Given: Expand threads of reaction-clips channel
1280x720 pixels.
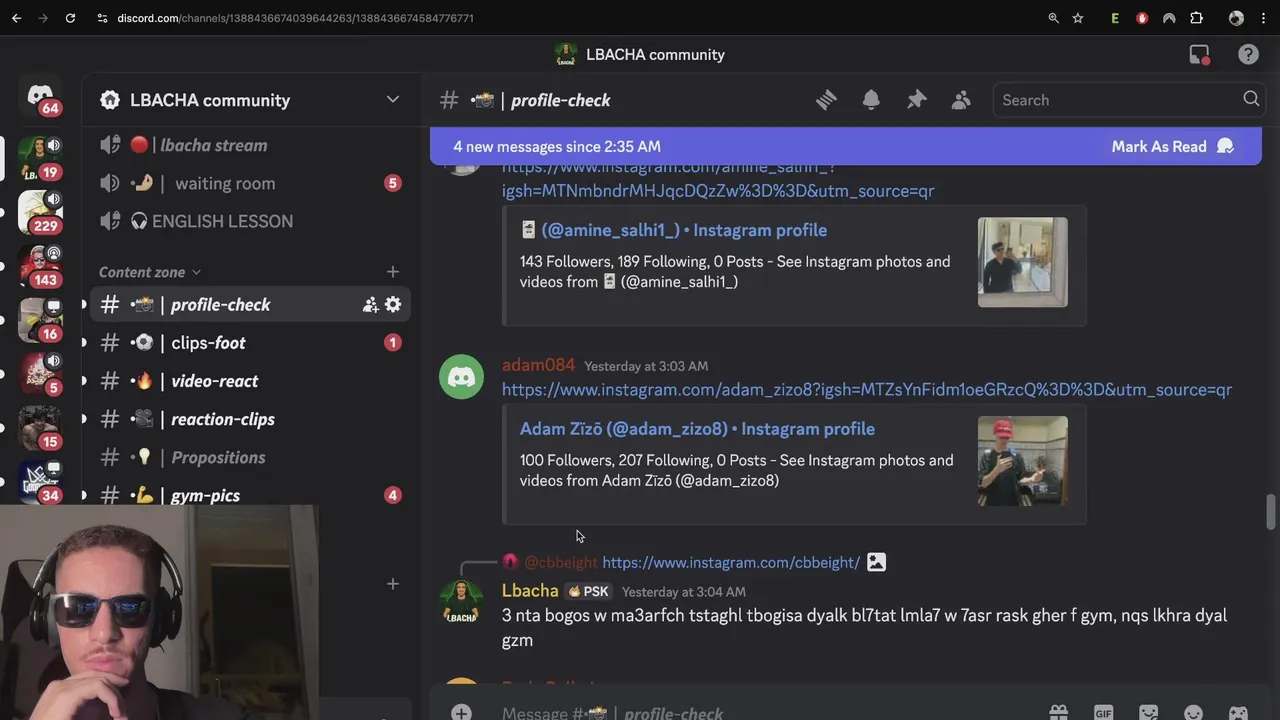Looking at the screenshot, I should point(84,419).
